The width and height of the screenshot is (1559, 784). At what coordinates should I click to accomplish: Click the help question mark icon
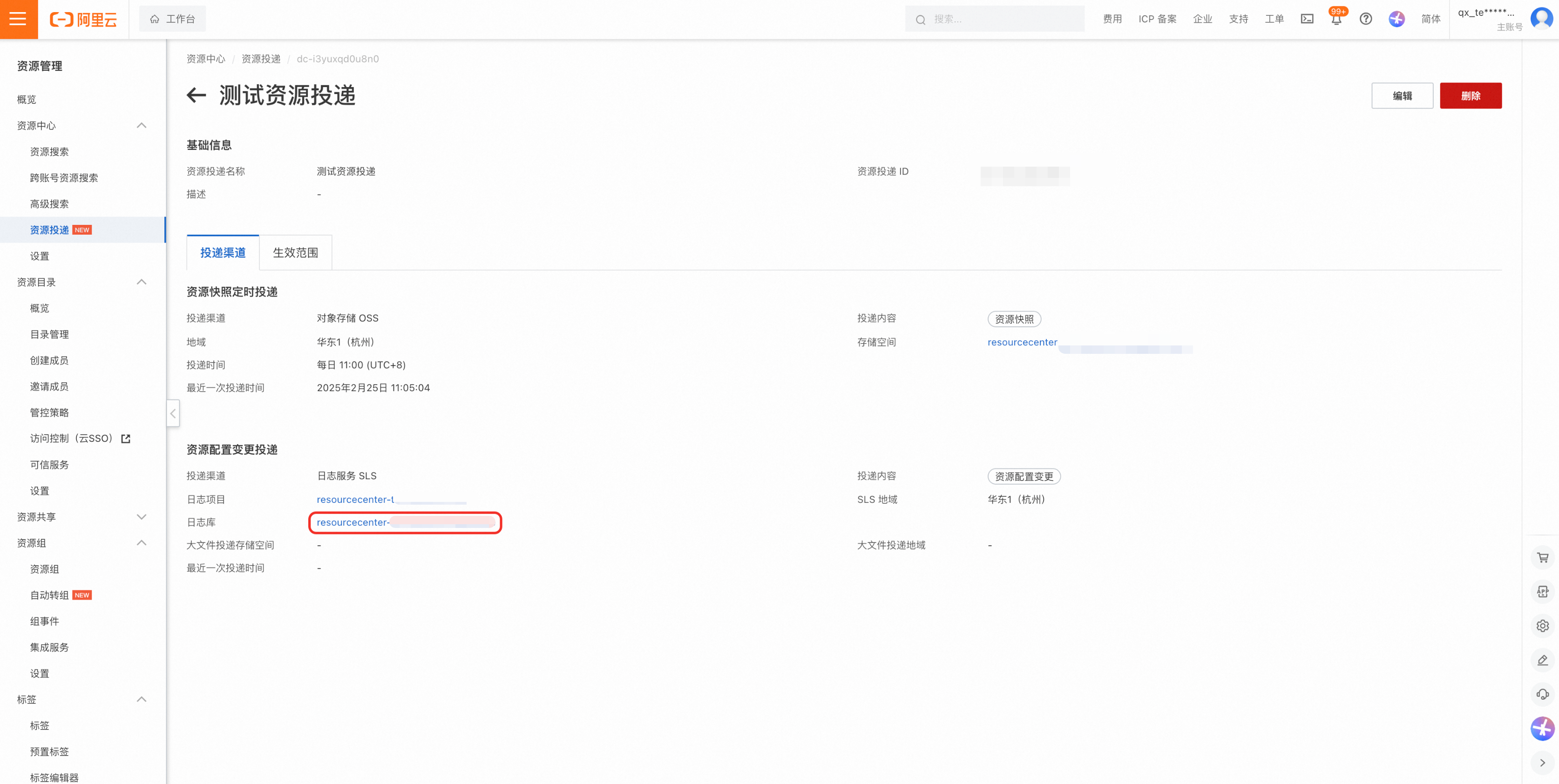click(1365, 19)
